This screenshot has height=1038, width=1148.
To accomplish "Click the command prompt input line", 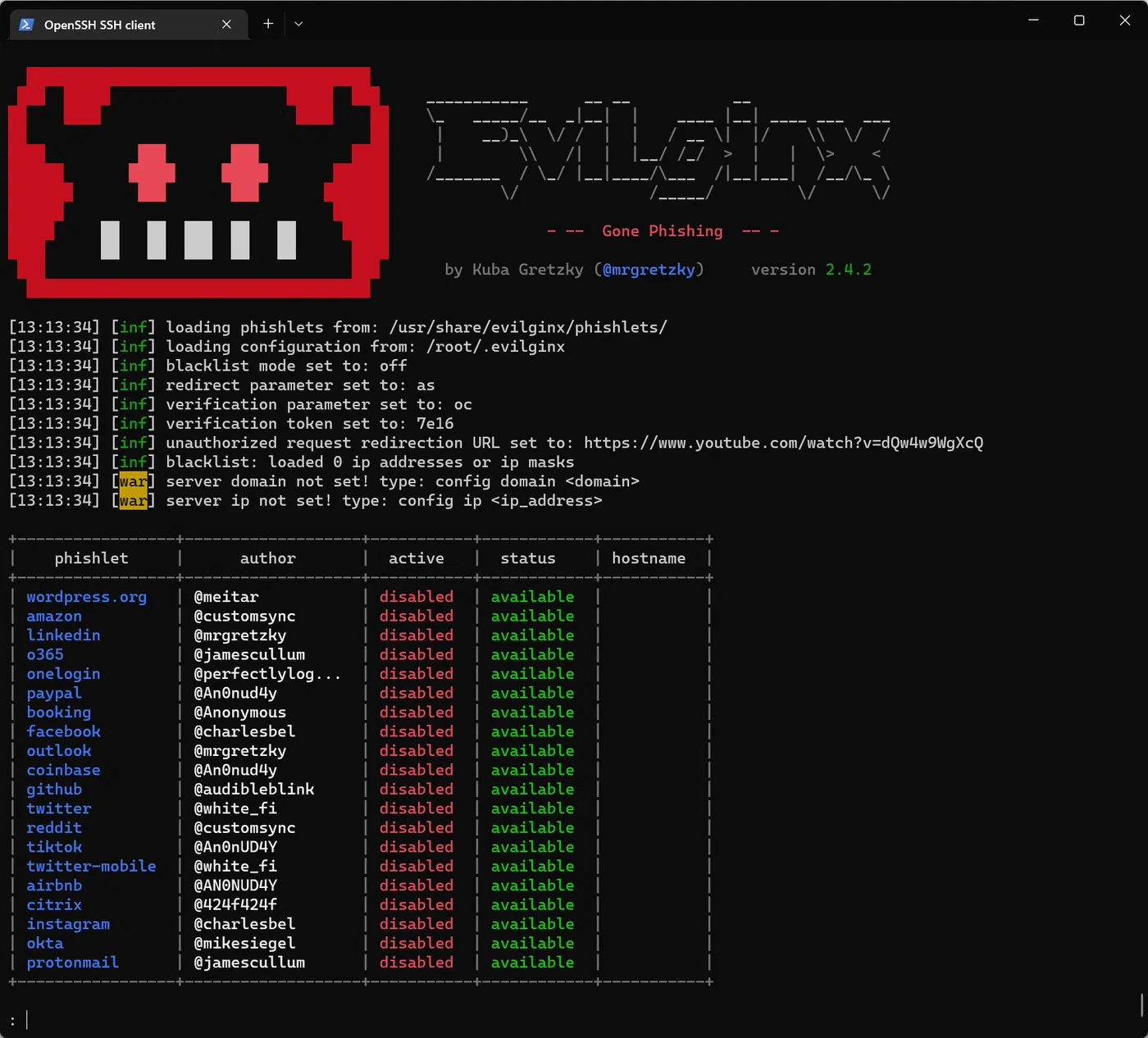I will tap(574, 1020).
